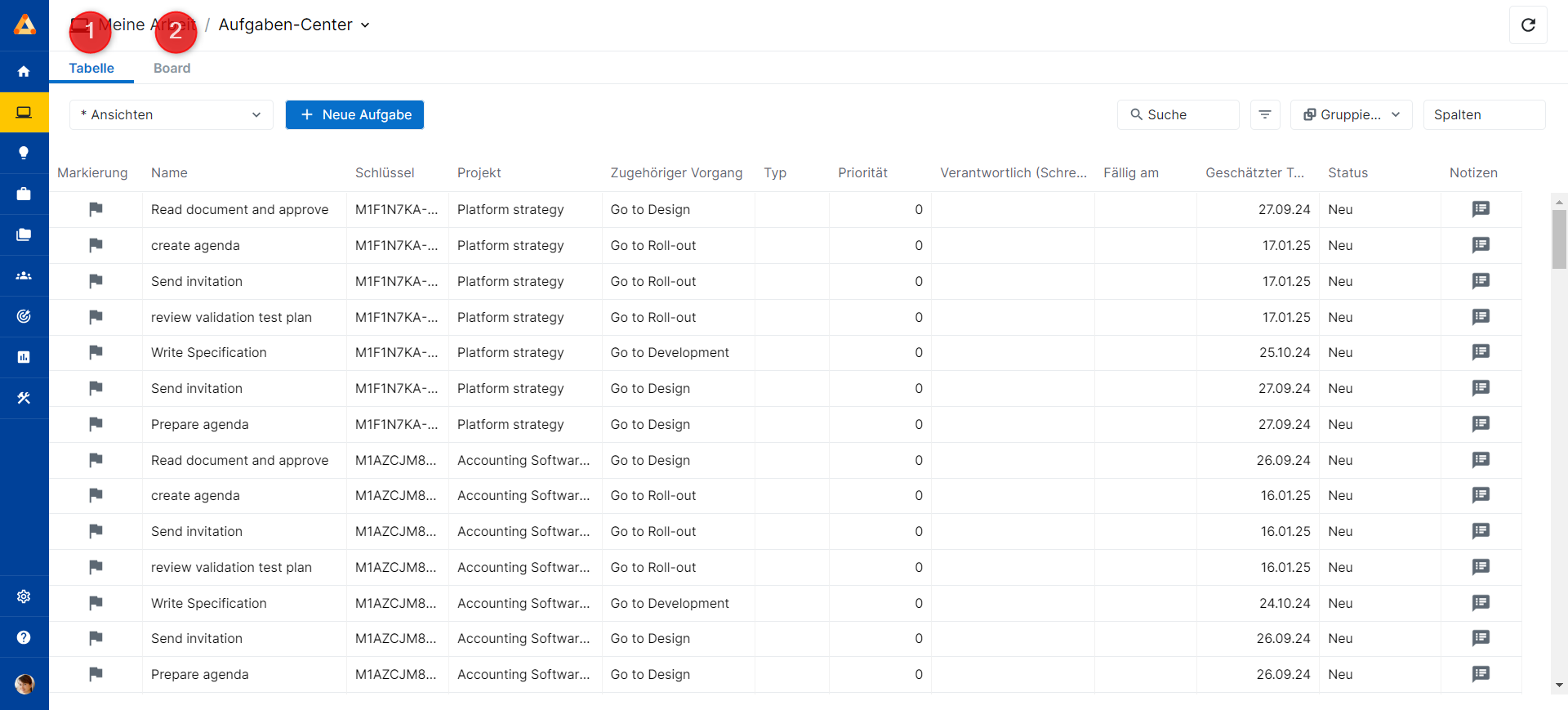Open the lightbulb ideas sidebar icon
The height and width of the screenshot is (710, 1568).
point(24,153)
